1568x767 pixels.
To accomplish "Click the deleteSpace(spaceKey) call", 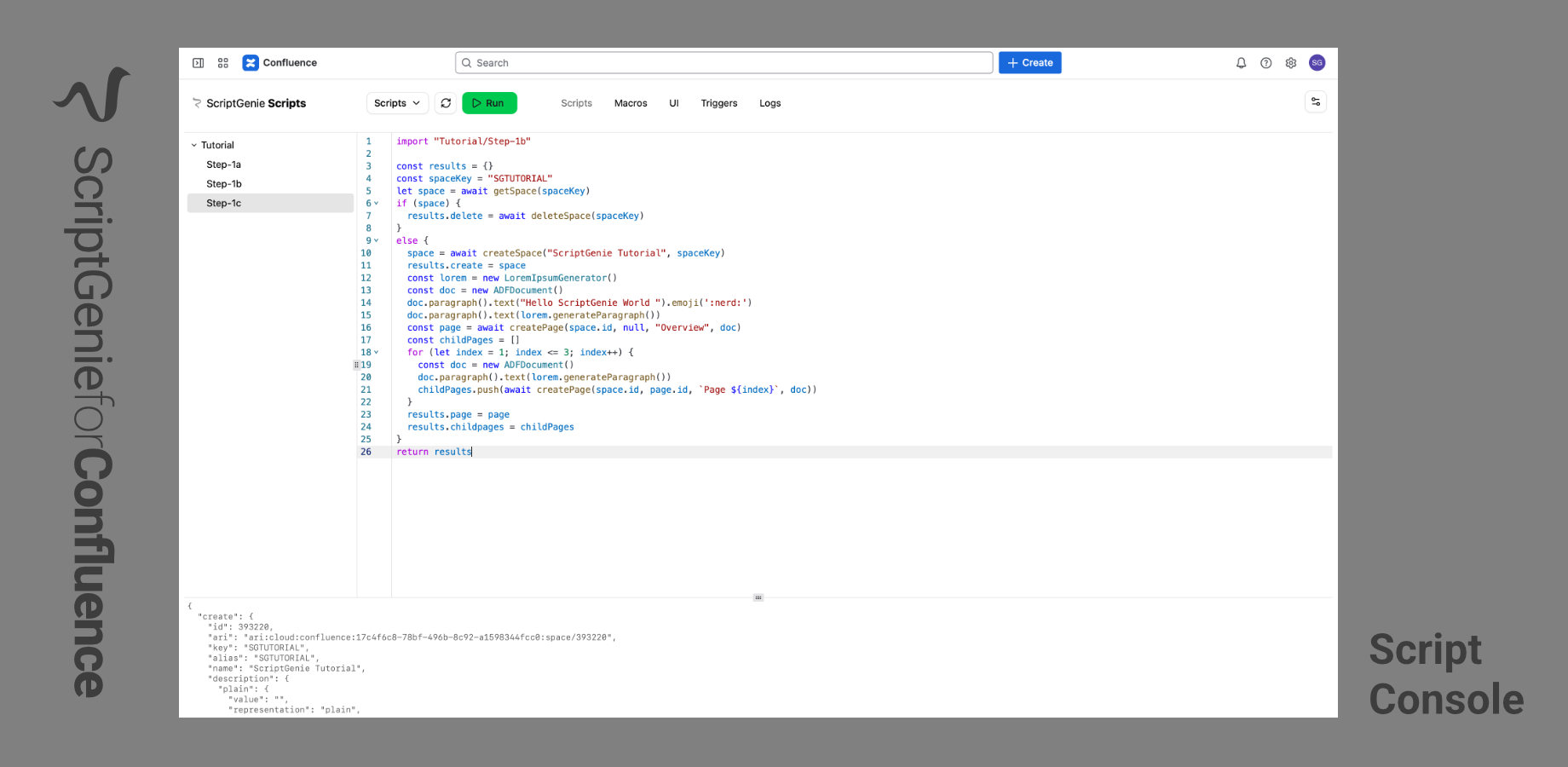I will [x=588, y=216].
